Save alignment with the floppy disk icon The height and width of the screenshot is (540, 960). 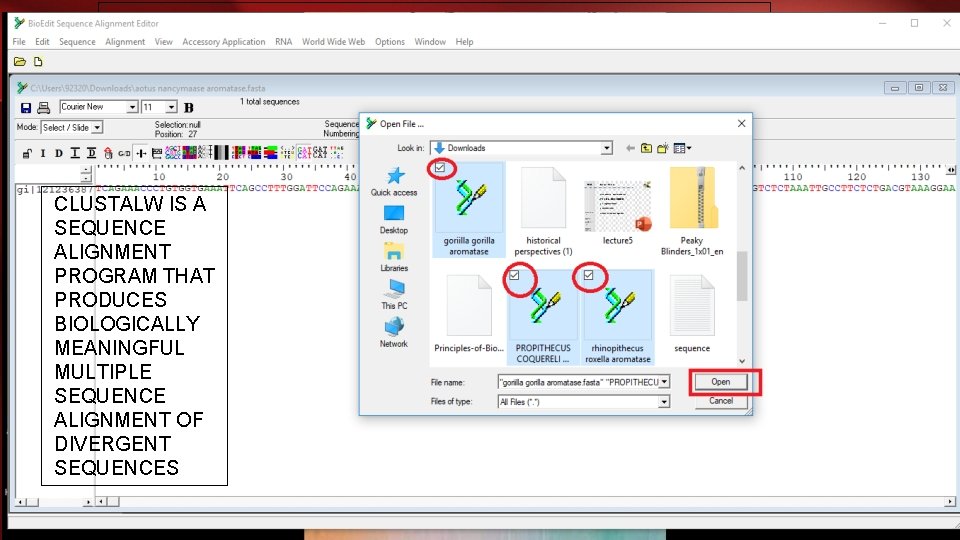(26, 108)
